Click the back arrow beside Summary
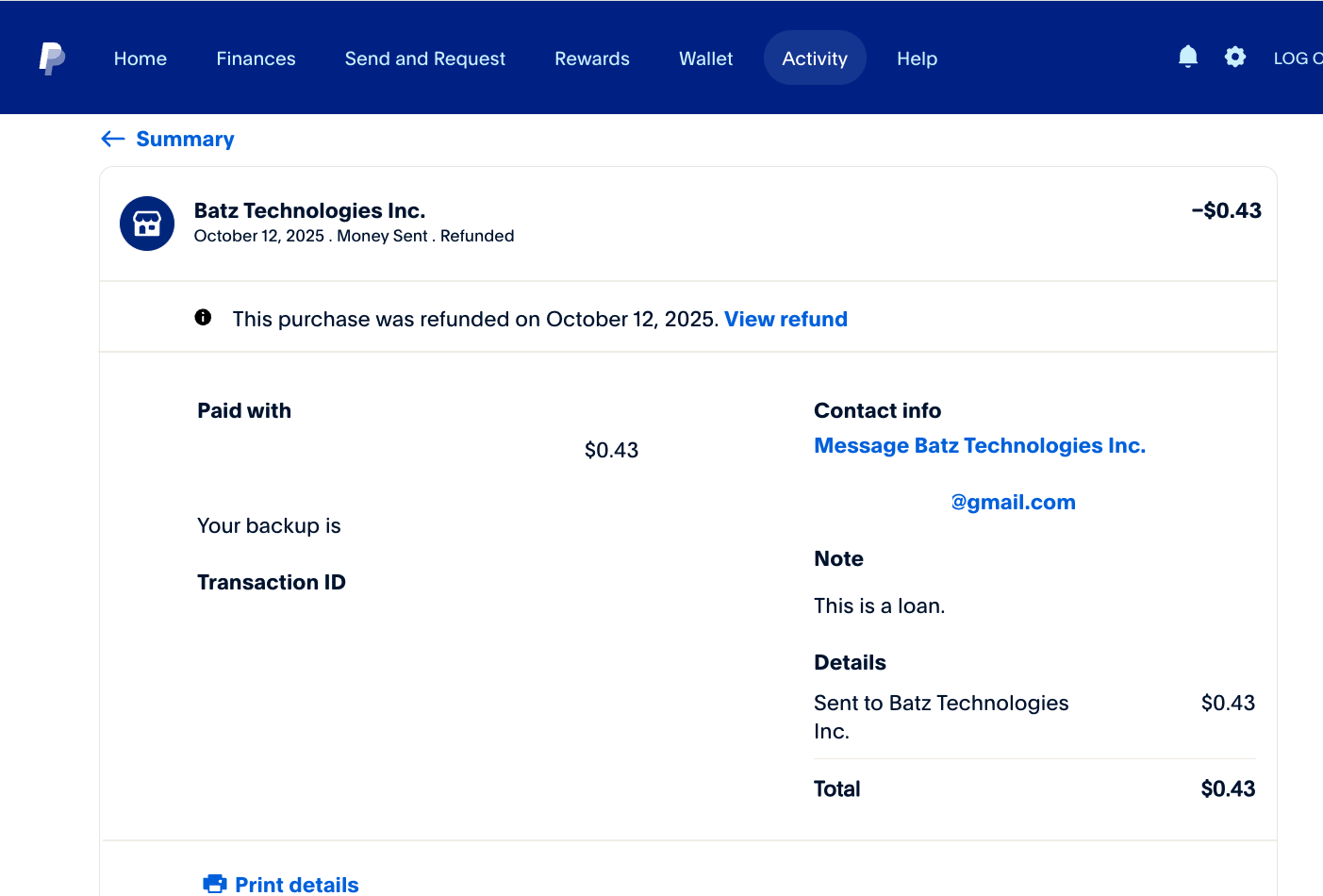The image size is (1323, 896). click(113, 139)
